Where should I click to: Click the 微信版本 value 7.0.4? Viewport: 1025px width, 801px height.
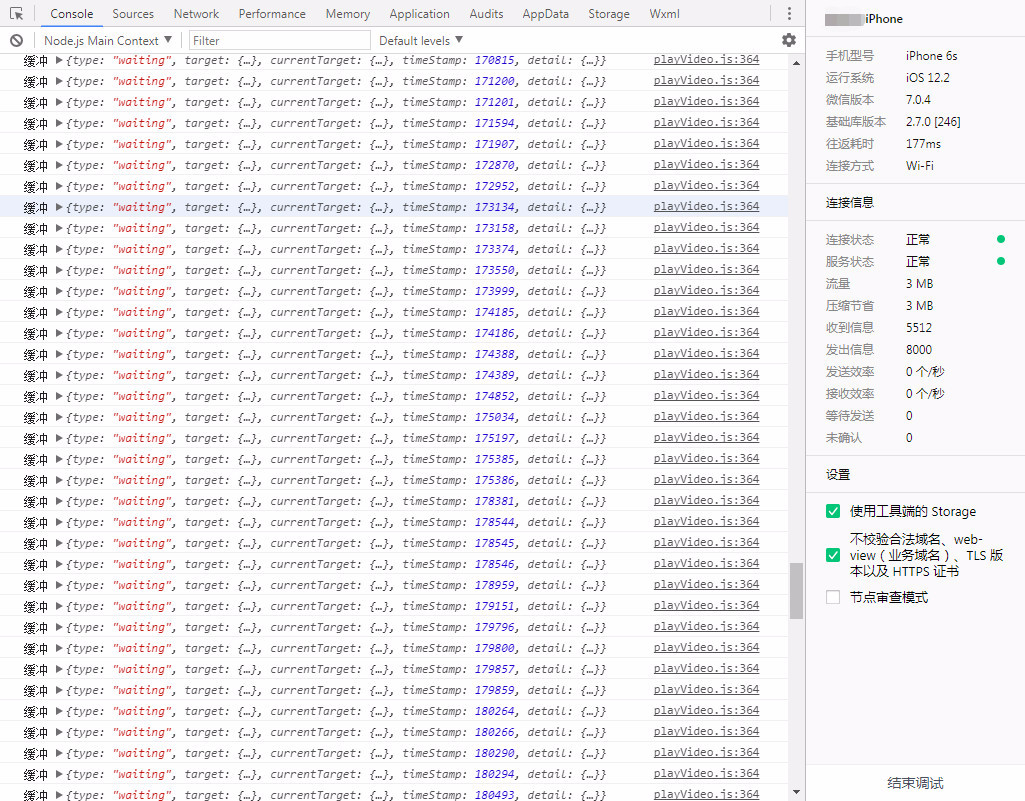918,100
